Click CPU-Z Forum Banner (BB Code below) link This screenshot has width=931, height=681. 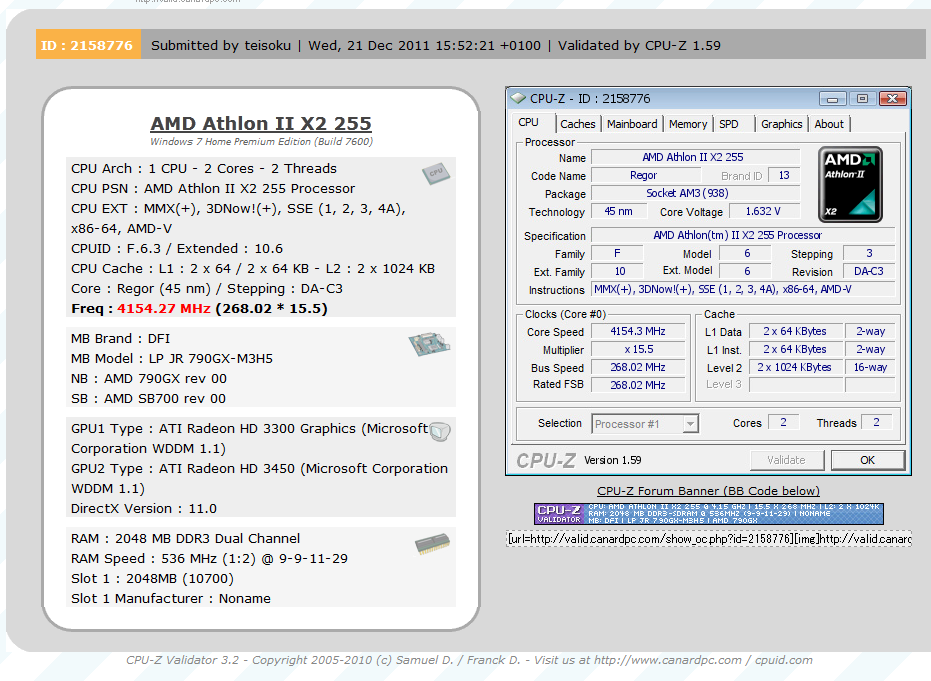pos(708,491)
